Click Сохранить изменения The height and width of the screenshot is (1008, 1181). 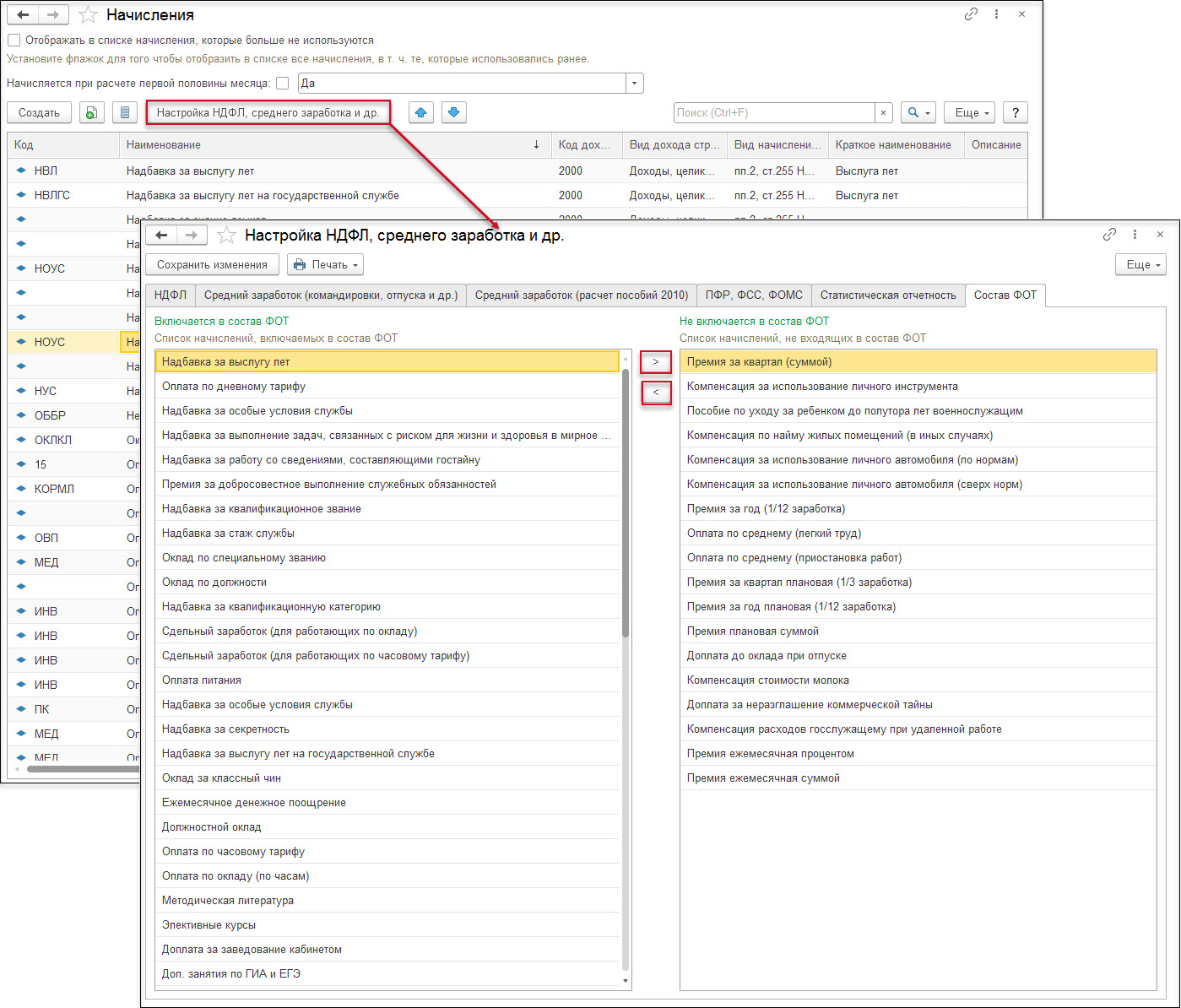pyautogui.click(x=212, y=264)
